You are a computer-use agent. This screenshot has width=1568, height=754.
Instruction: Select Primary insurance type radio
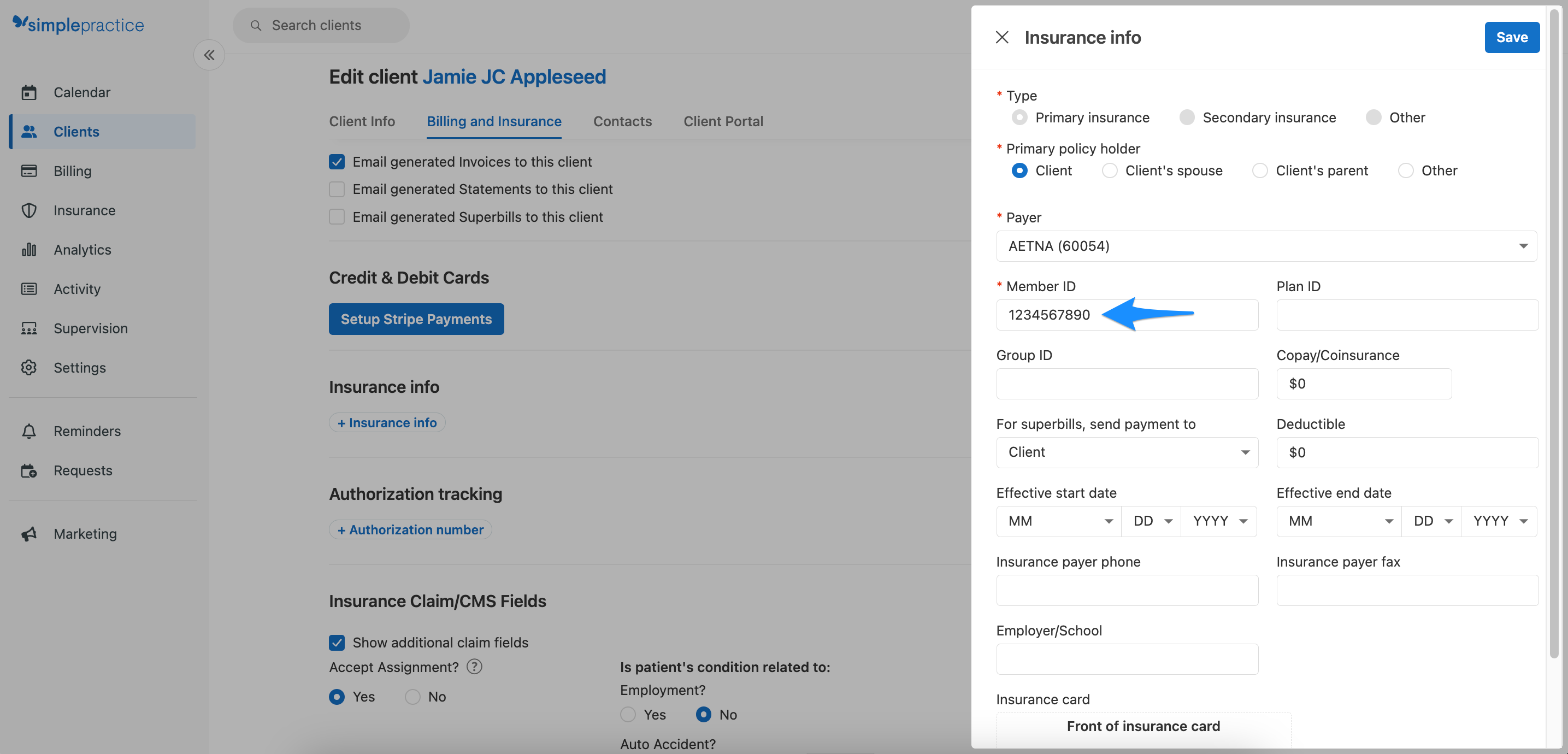[1019, 117]
